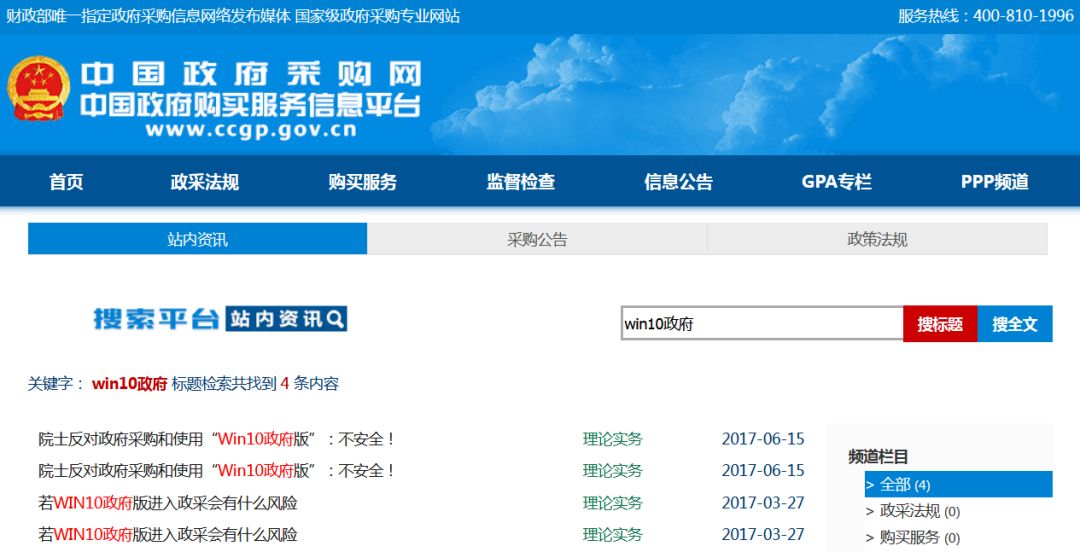Viewport: 1080px width, 552px height.
Task: Open first 院士反对政府采购 article dated 2017-06-15
Action: [217, 439]
